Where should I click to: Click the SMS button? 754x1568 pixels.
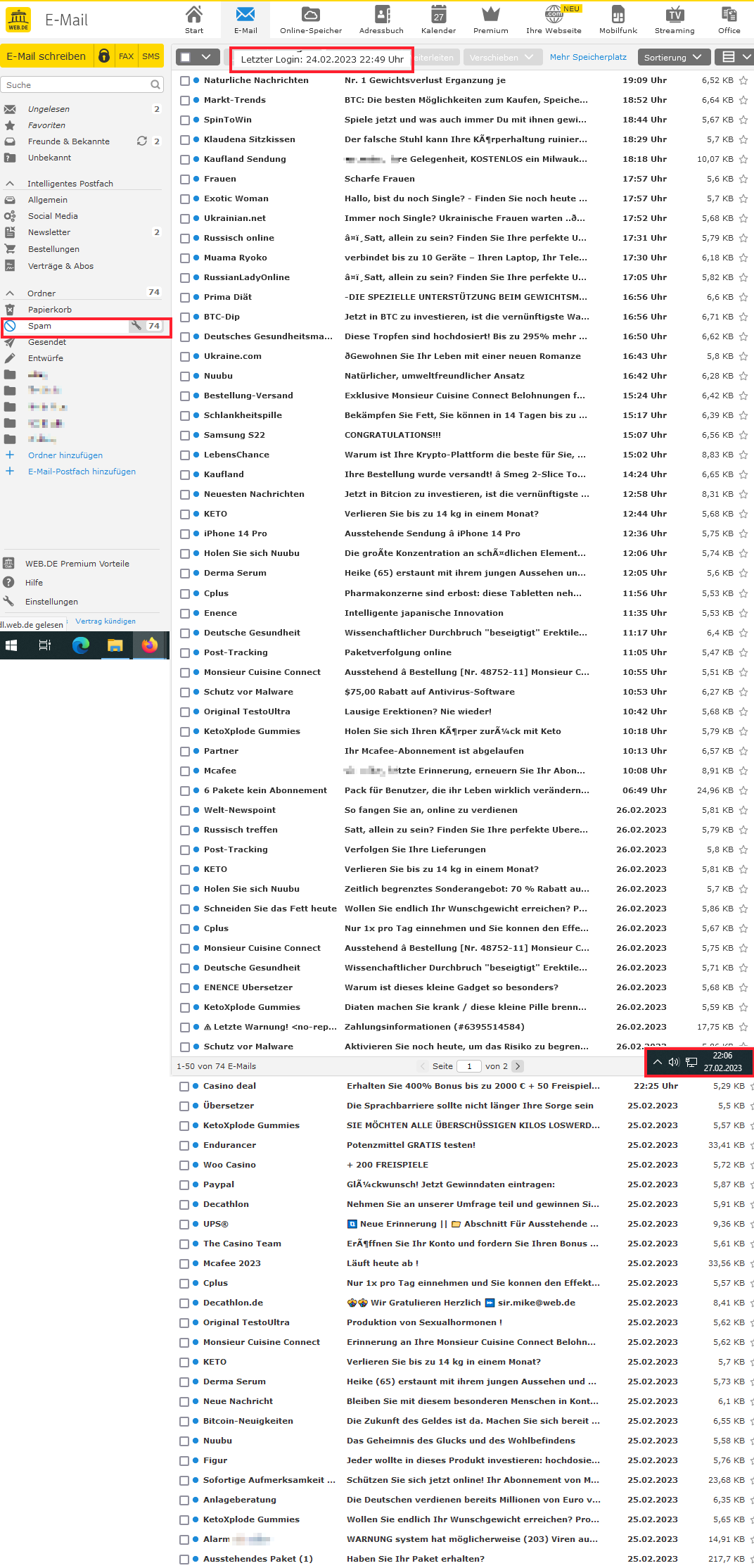[151, 56]
